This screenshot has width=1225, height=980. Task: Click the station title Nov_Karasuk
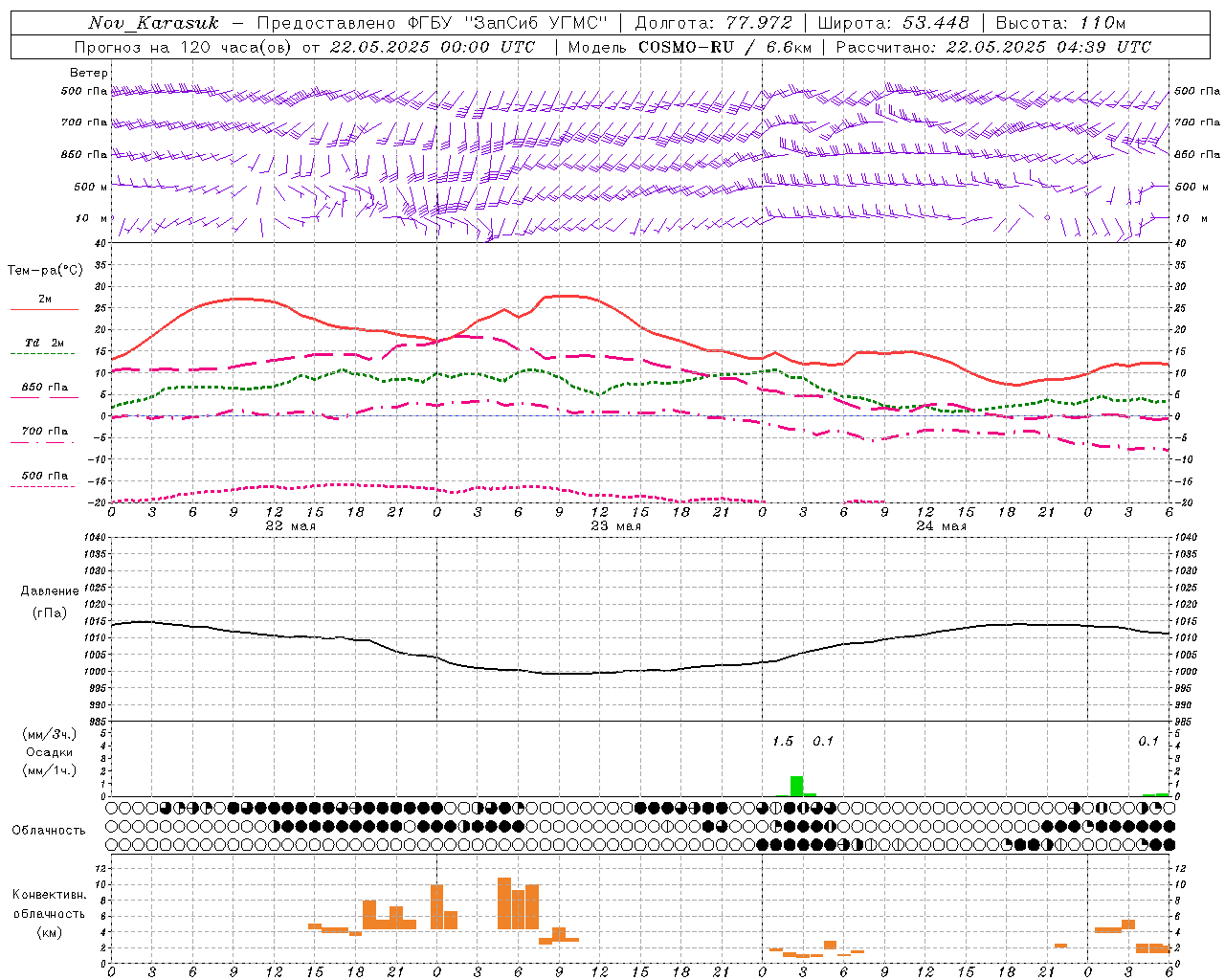tap(154, 23)
